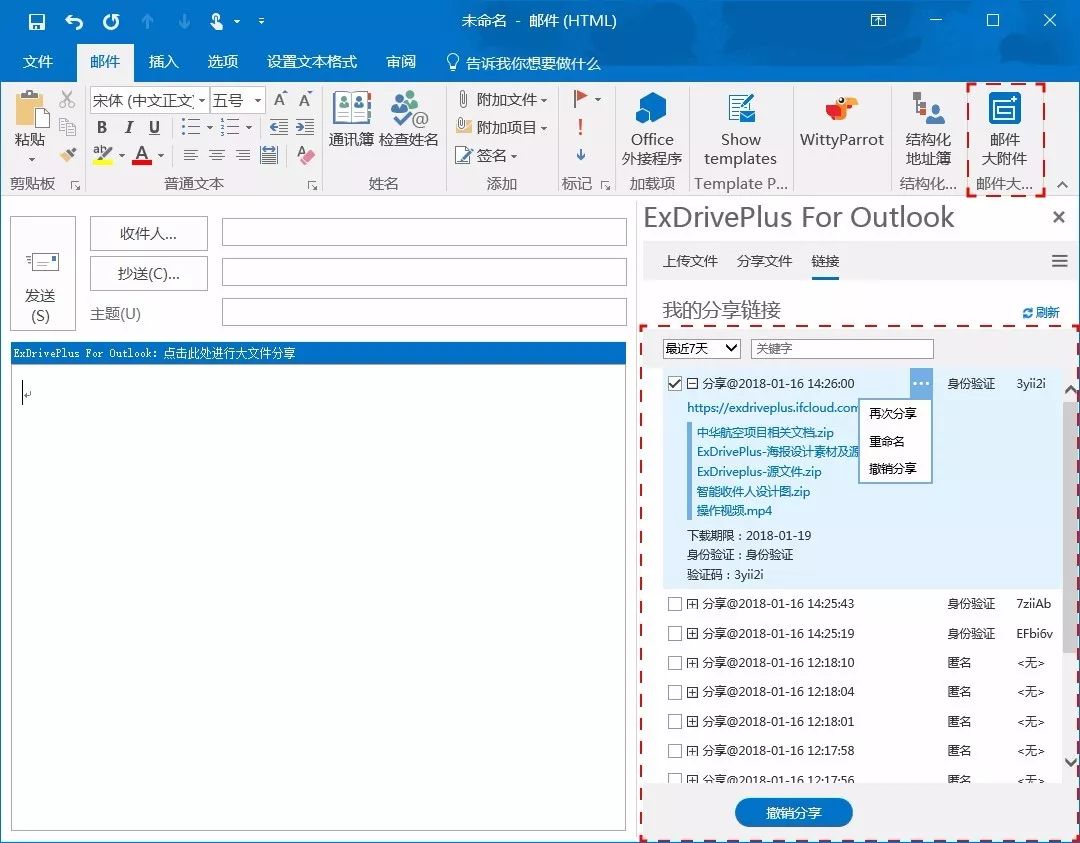The width and height of the screenshot is (1080, 843).
Task: Open touch/mouse mode icon in title bar
Action: click(217, 21)
